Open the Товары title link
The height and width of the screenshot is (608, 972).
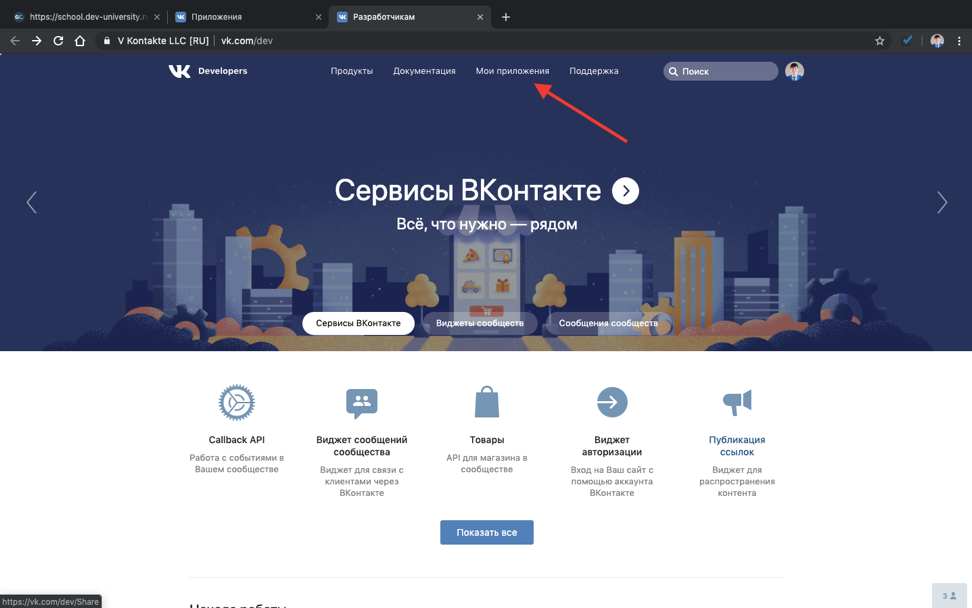[487, 439]
